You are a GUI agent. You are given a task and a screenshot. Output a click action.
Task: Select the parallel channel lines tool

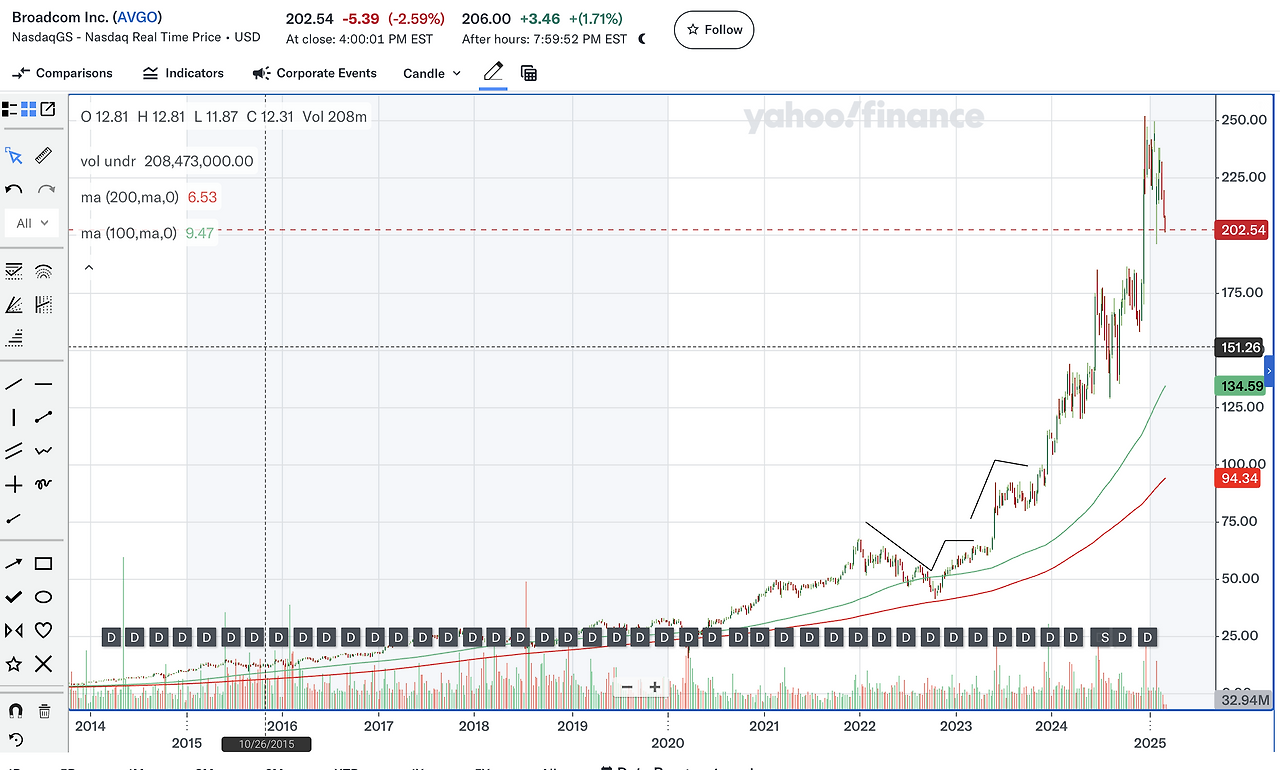click(14, 451)
